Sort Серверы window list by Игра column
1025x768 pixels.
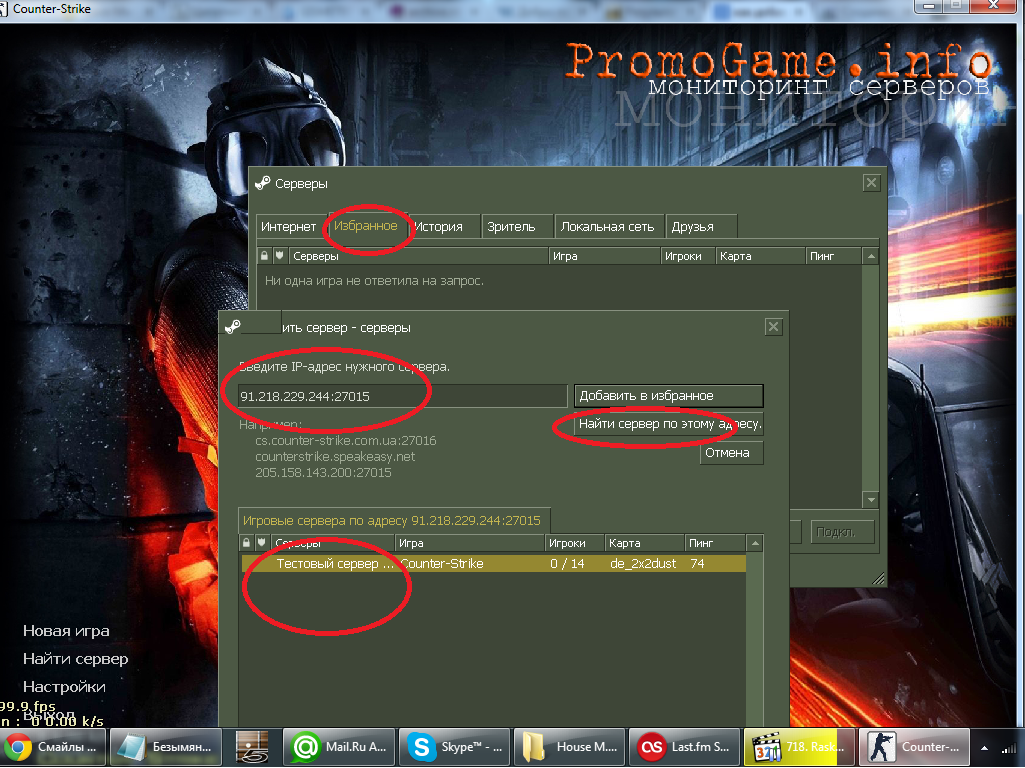point(605,256)
